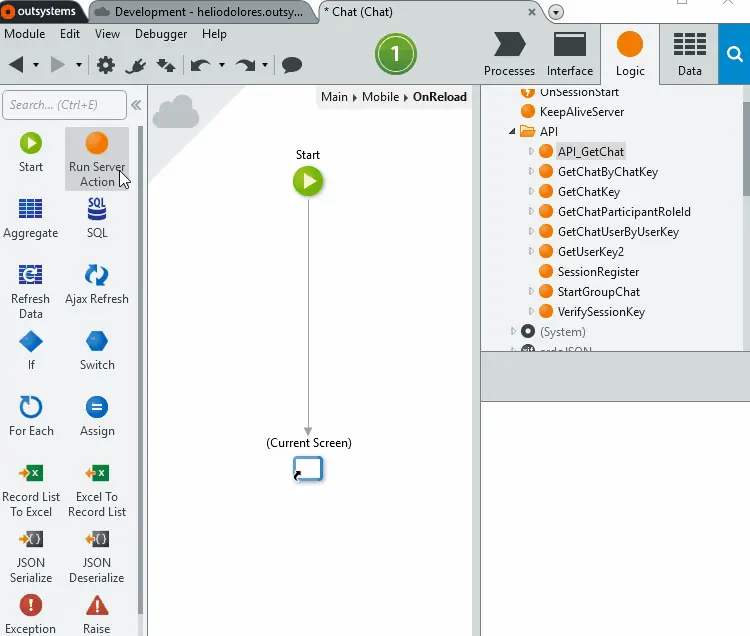Switch to the Logic tab

pyautogui.click(x=630, y=54)
